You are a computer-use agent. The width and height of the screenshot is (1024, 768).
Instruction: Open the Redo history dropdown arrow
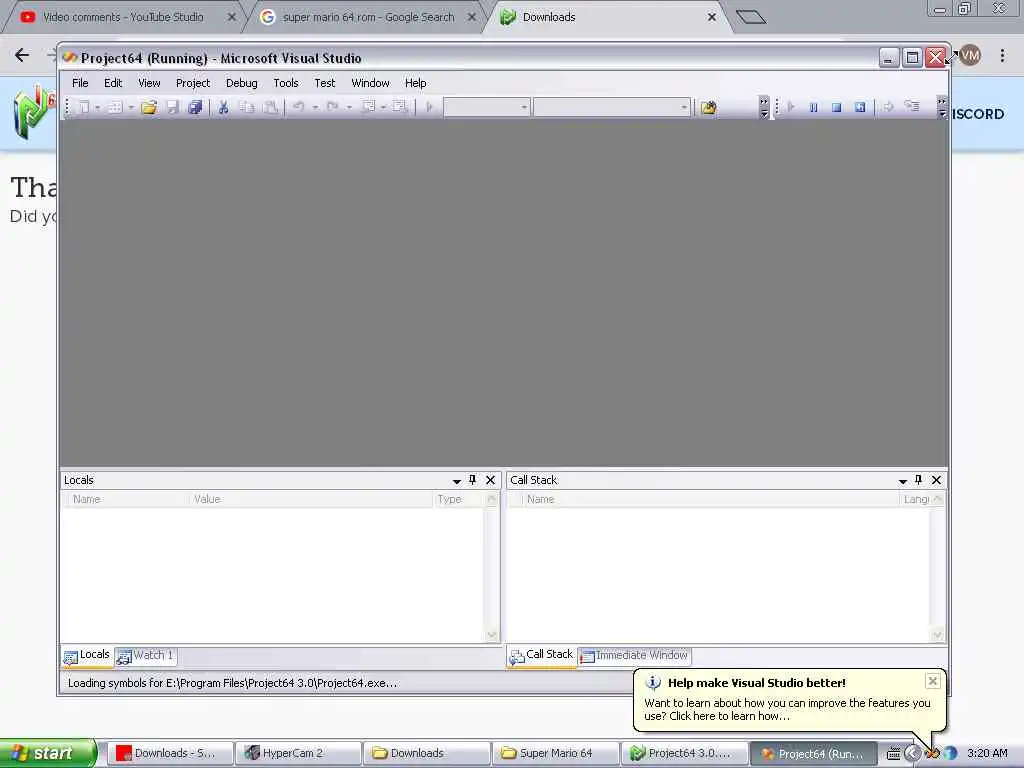coord(349,107)
